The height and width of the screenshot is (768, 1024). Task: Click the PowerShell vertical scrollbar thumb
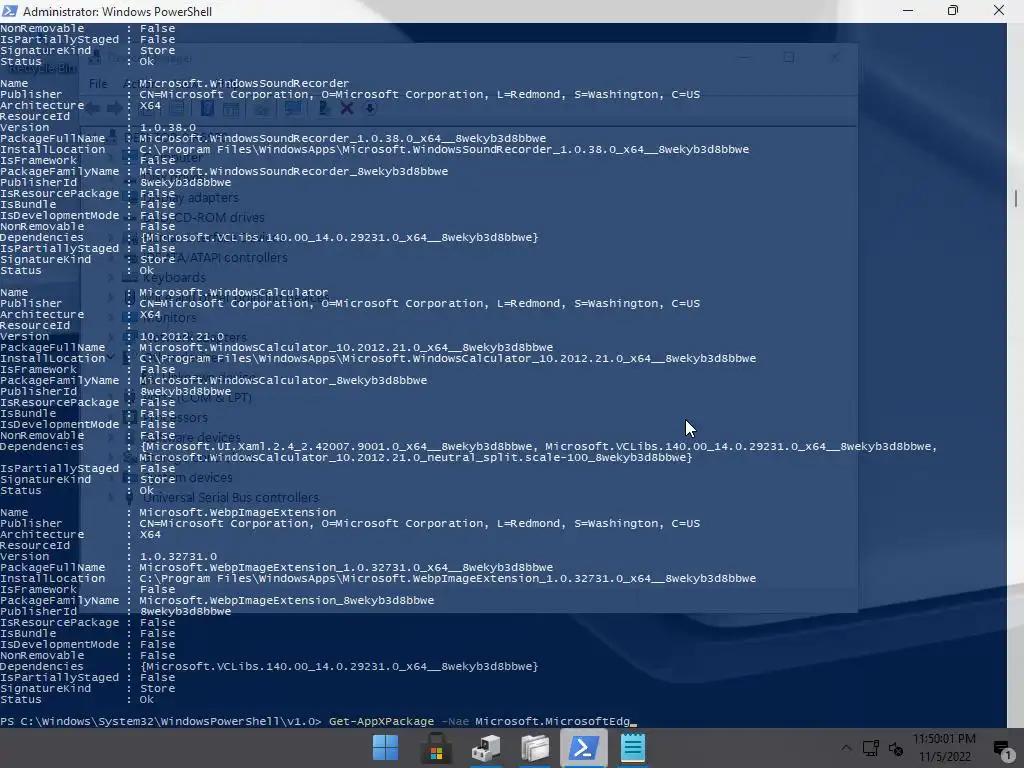[x=1016, y=199]
